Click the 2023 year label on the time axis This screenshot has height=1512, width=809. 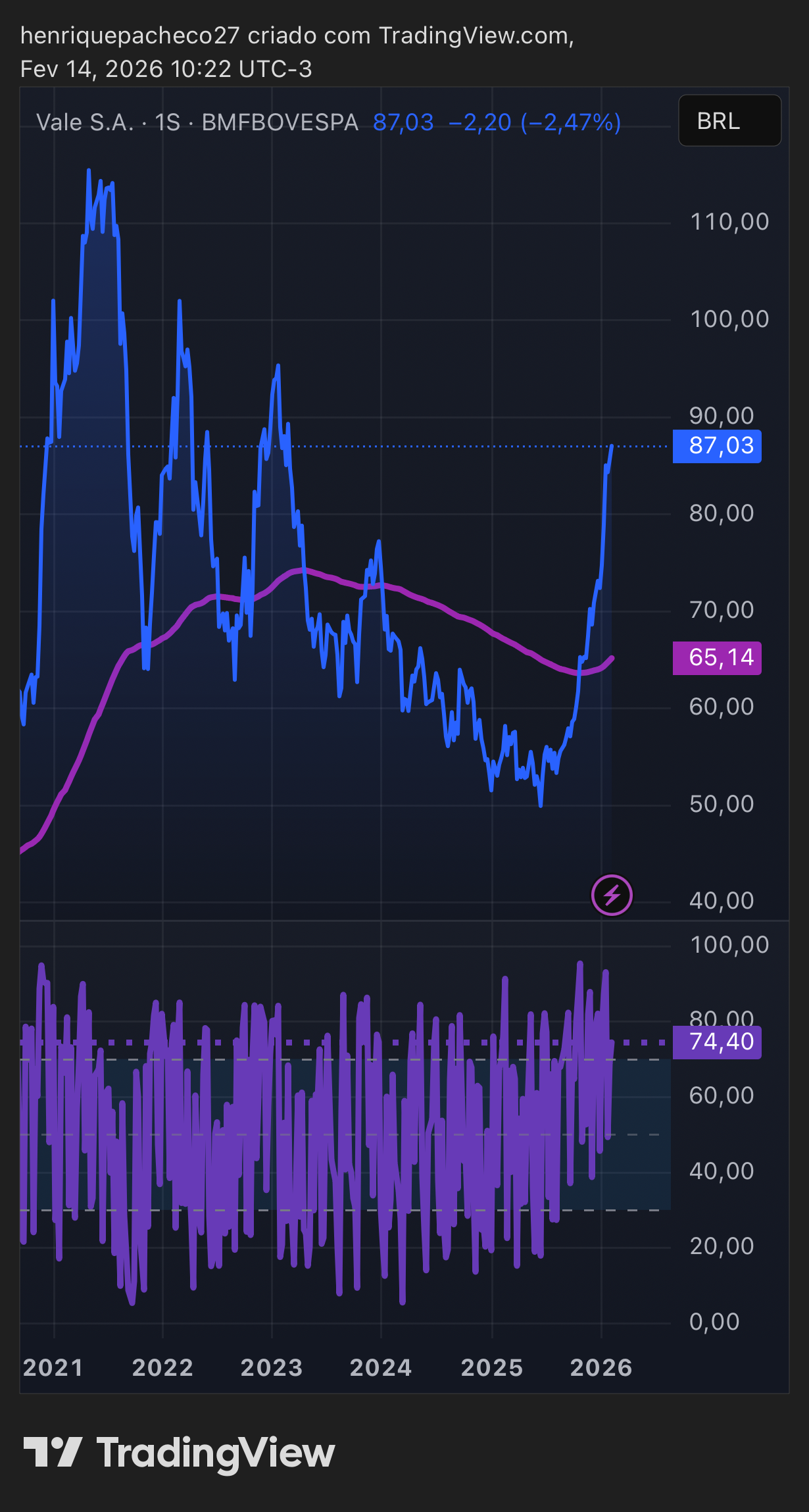coord(272,1368)
